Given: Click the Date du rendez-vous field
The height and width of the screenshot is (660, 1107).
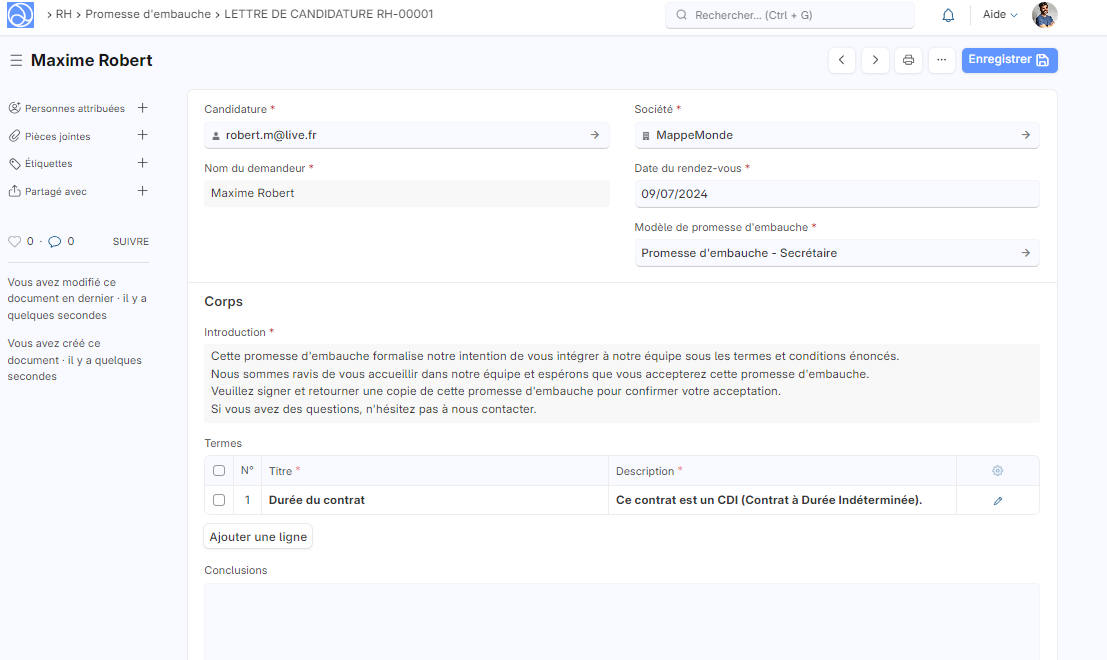Looking at the screenshot, I should tap(836, 194).
